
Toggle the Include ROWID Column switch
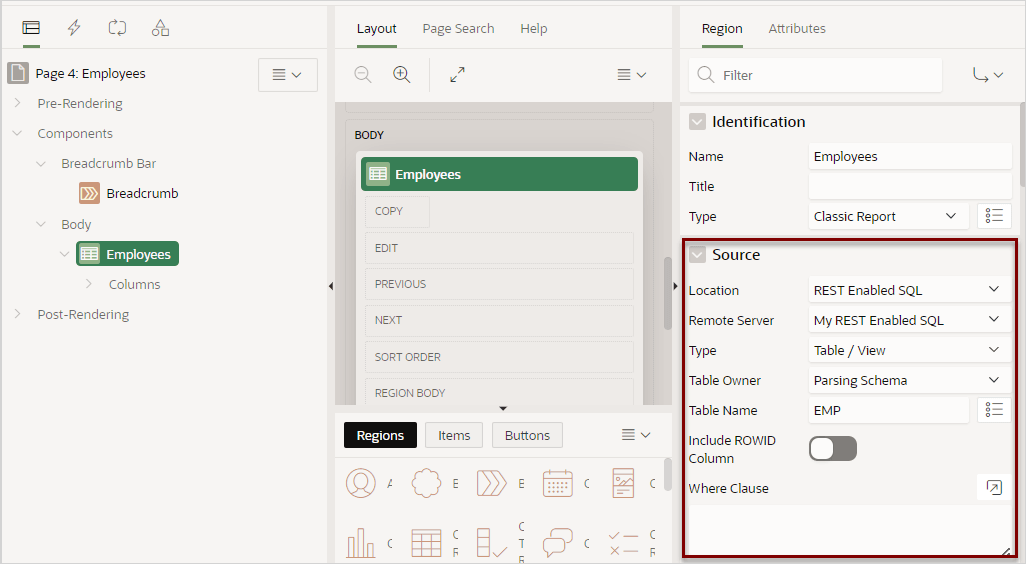pos(832,449)
